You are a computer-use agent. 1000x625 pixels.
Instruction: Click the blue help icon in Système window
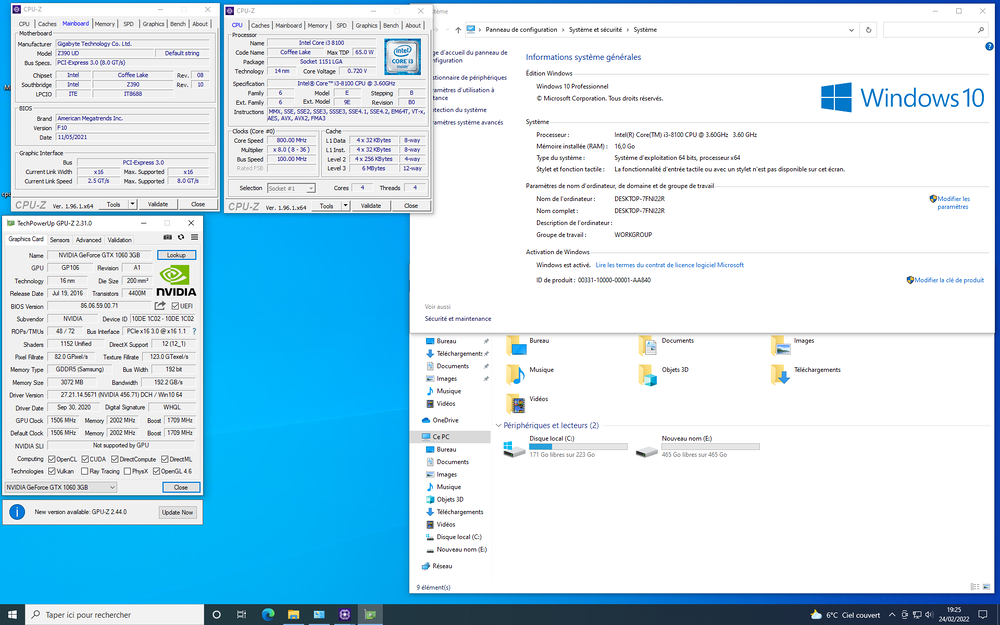click(989, 47)
